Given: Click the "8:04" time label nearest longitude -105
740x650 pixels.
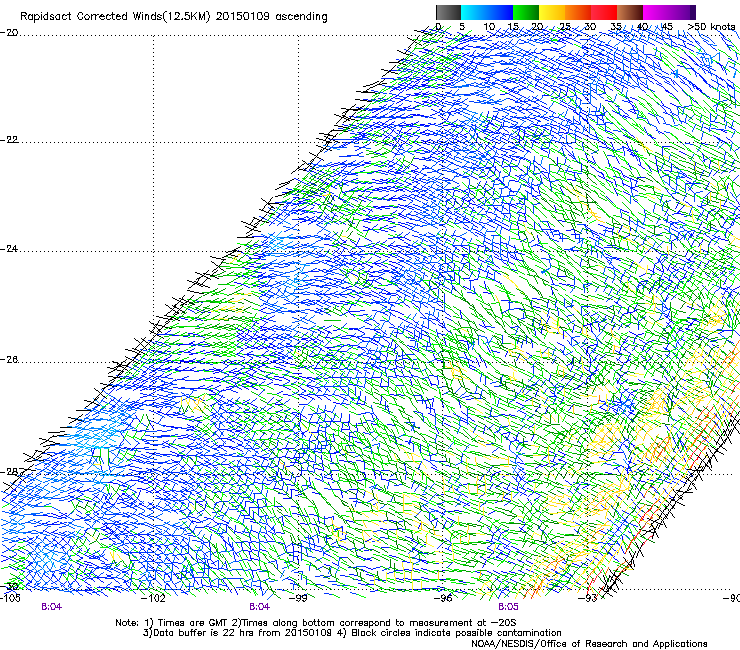Looking at the screenshot, I should (51, 607).
